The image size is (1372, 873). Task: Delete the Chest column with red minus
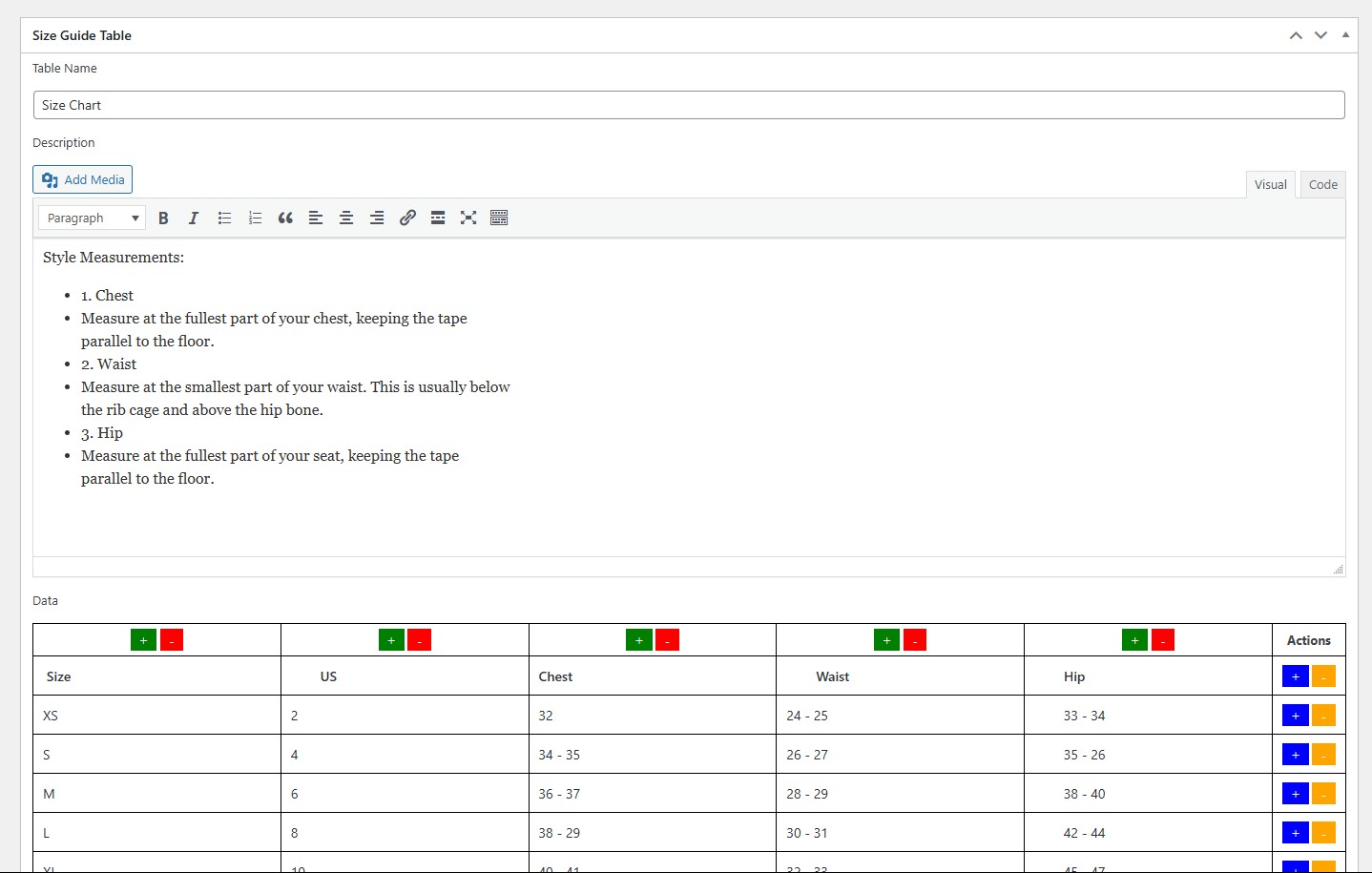tap(667, 640)
